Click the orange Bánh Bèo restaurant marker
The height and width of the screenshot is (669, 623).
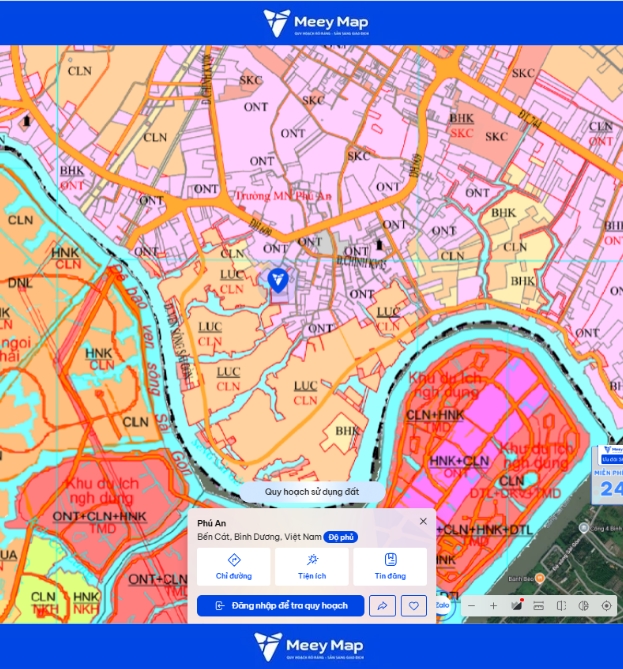click(x=540, y=579)
